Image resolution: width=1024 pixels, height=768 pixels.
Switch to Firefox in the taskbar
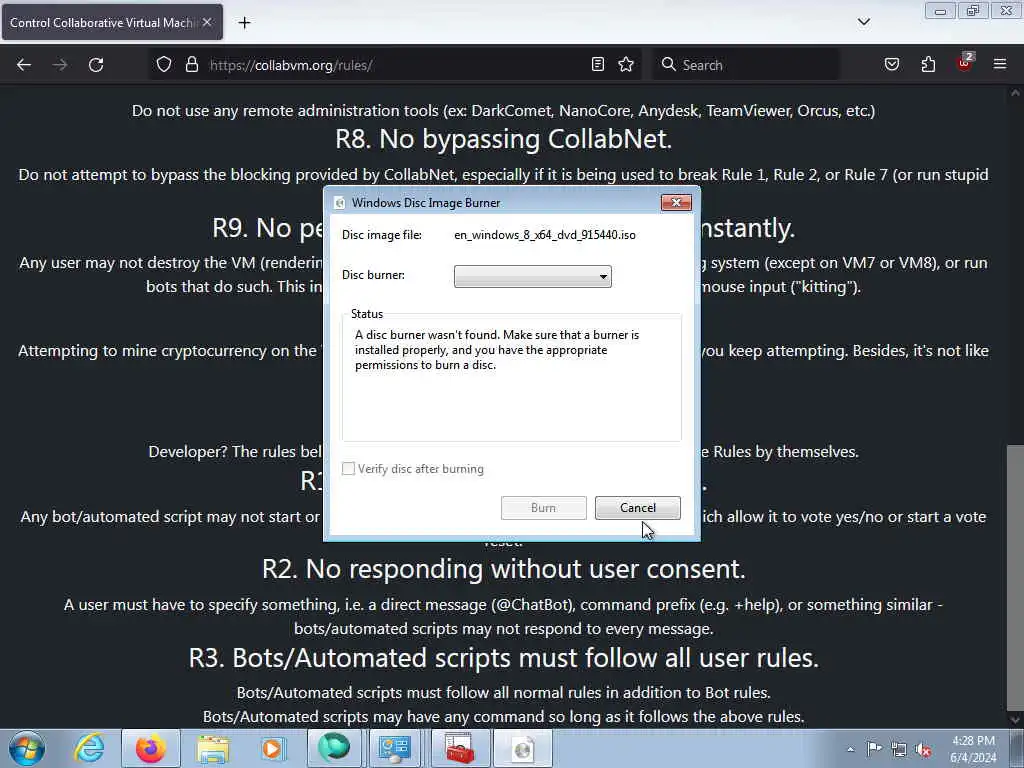point(151,749)
